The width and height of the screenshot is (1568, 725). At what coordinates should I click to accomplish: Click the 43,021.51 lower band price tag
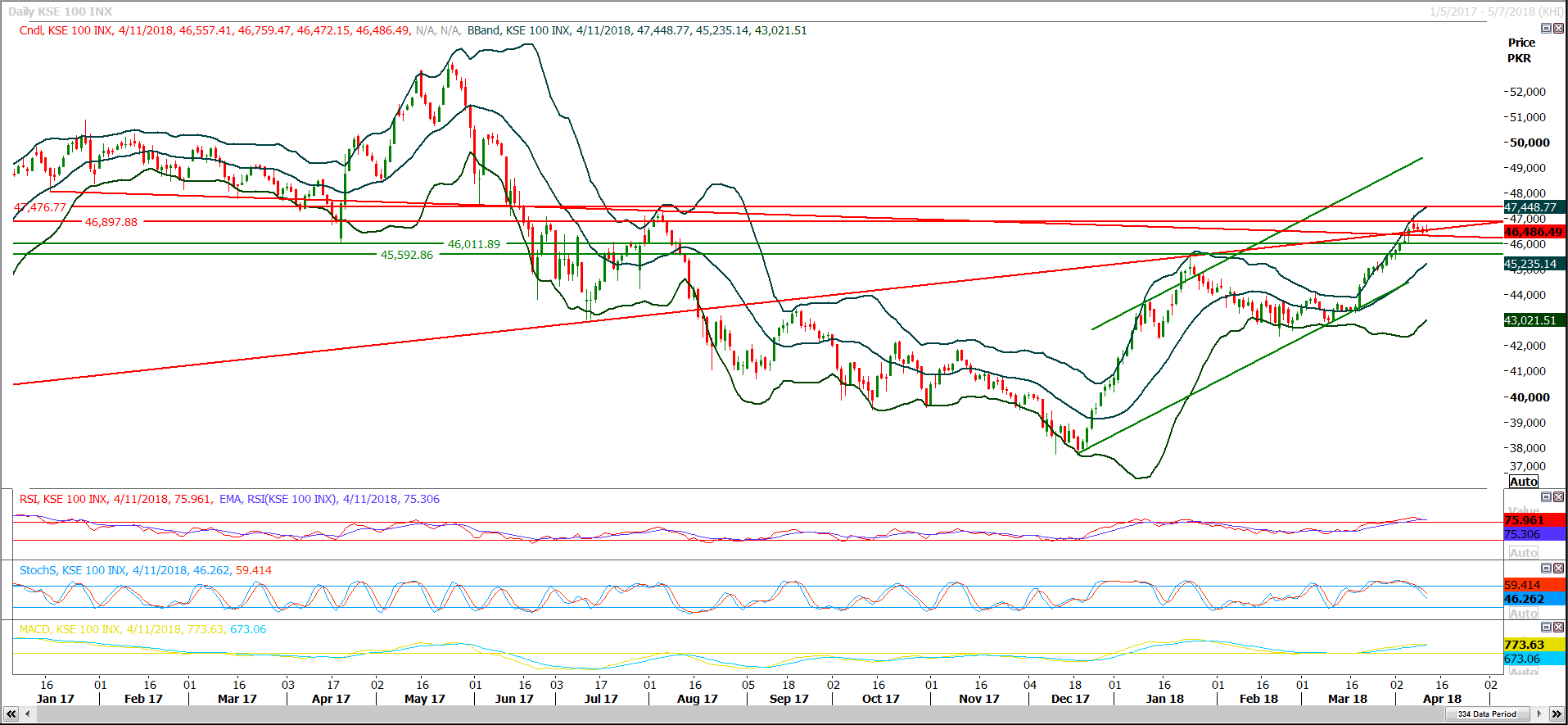pos(1534,320)
